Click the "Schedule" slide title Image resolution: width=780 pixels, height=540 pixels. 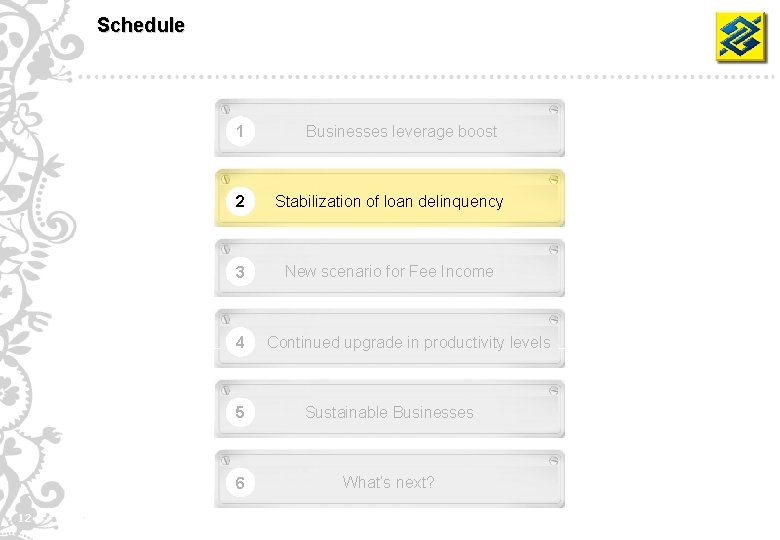point(141,25)
